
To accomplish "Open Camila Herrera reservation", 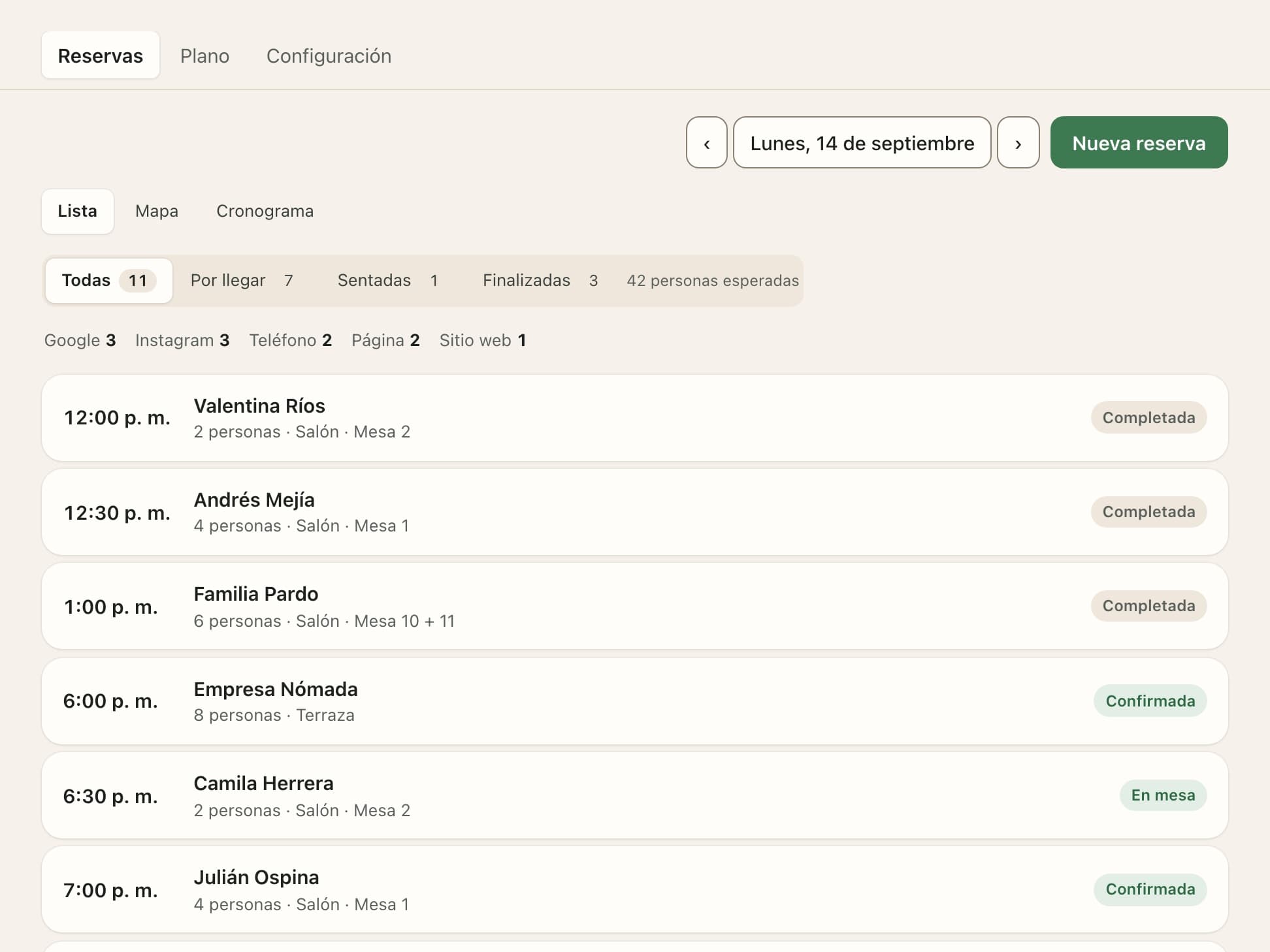I will tap(635, 795).
